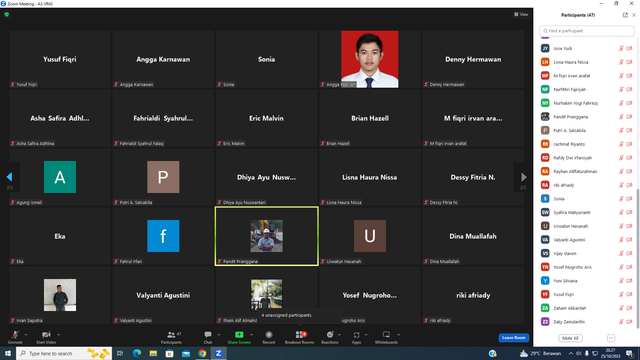Select Nurhakim Yogi Fahrezy in participant list
The width and height of the screenshot is (640, 360).
tap(587, 103)
